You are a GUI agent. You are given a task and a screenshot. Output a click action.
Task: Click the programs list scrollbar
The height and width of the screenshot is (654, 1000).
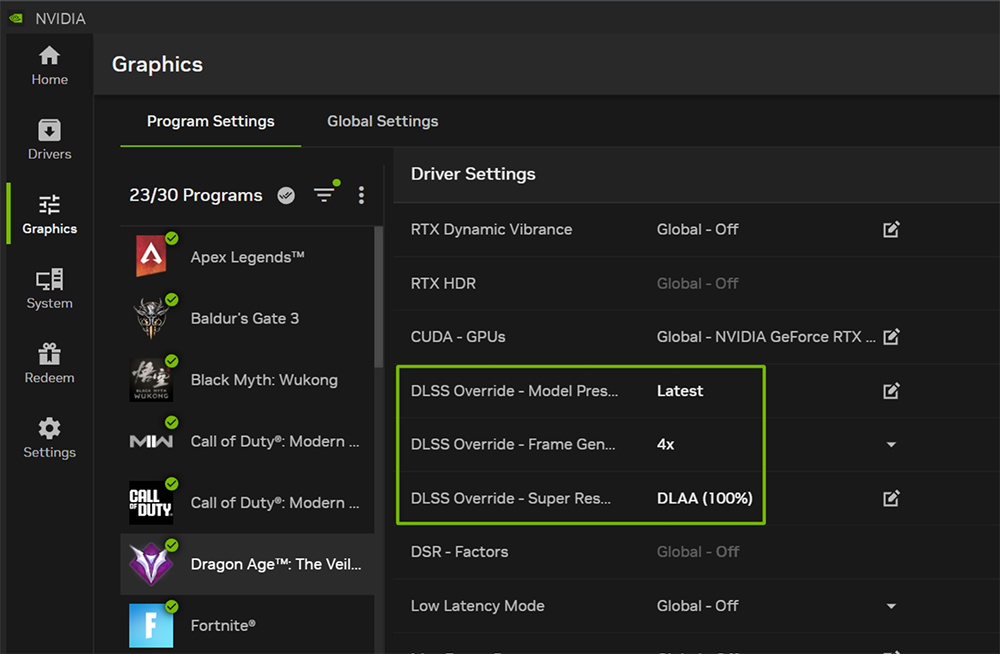(378, 300)
